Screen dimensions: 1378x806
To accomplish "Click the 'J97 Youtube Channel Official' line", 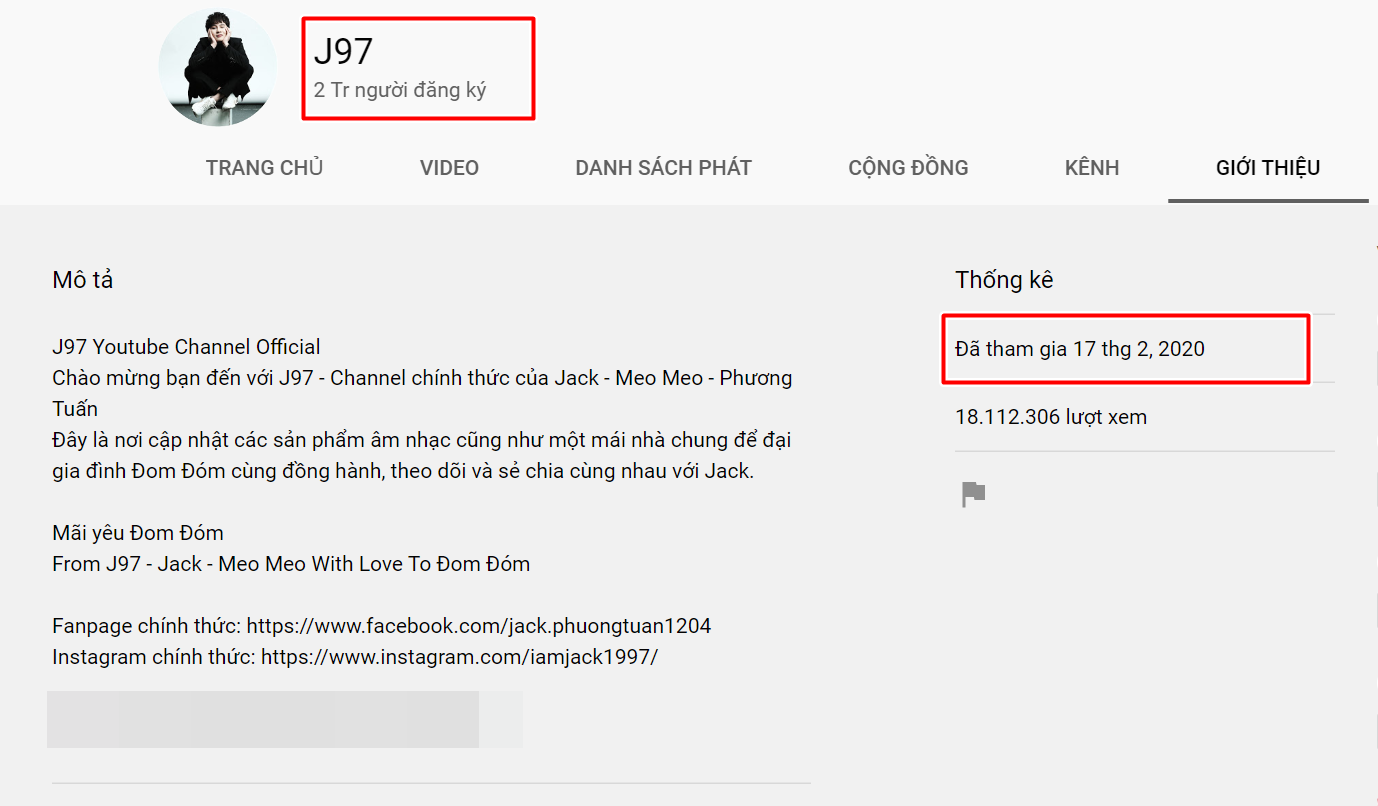I will (x=186, y=347).
